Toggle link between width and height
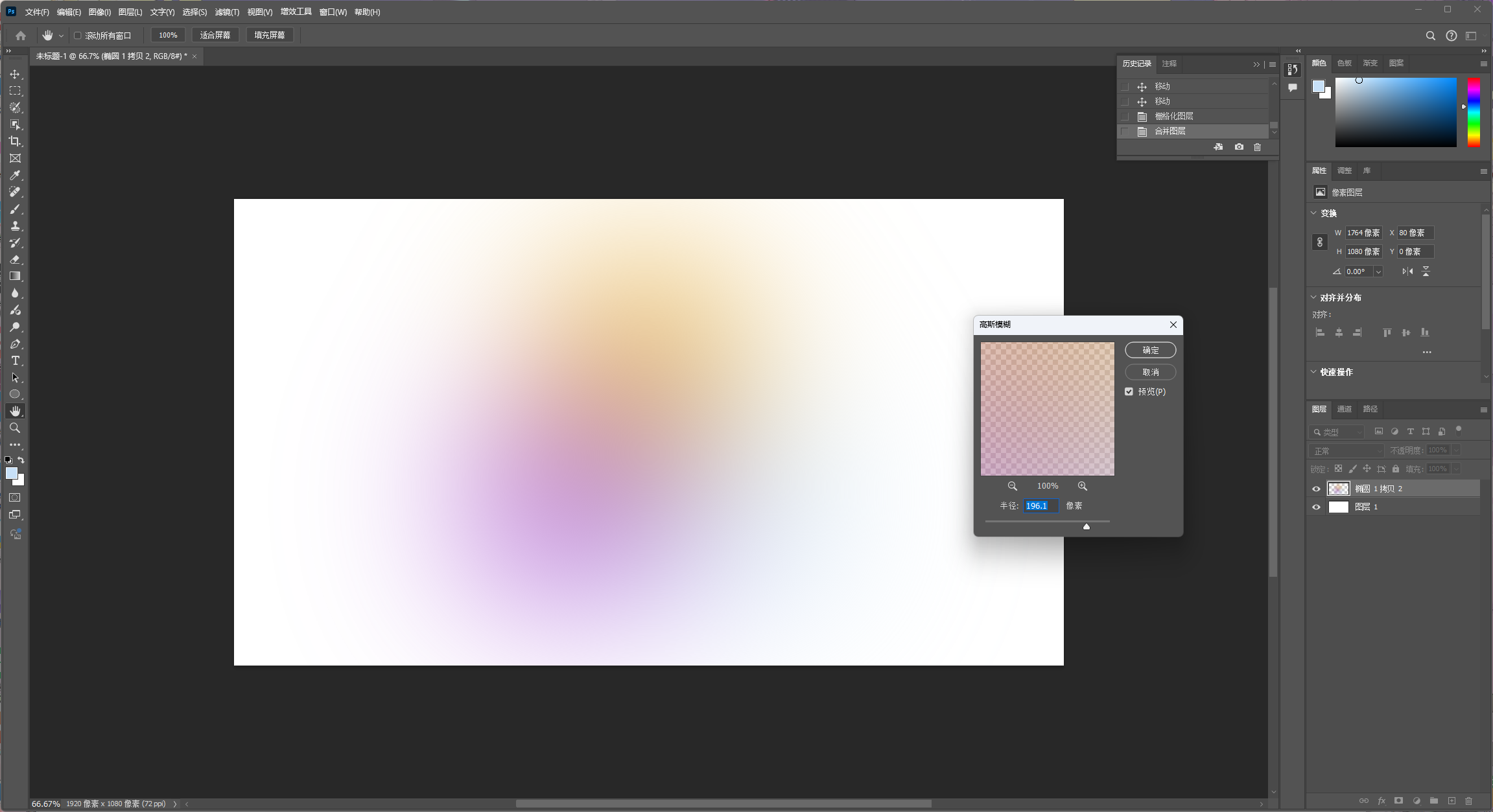Image resolution: width=1493 pixels, height=812 pixels. pos(1319,242)
